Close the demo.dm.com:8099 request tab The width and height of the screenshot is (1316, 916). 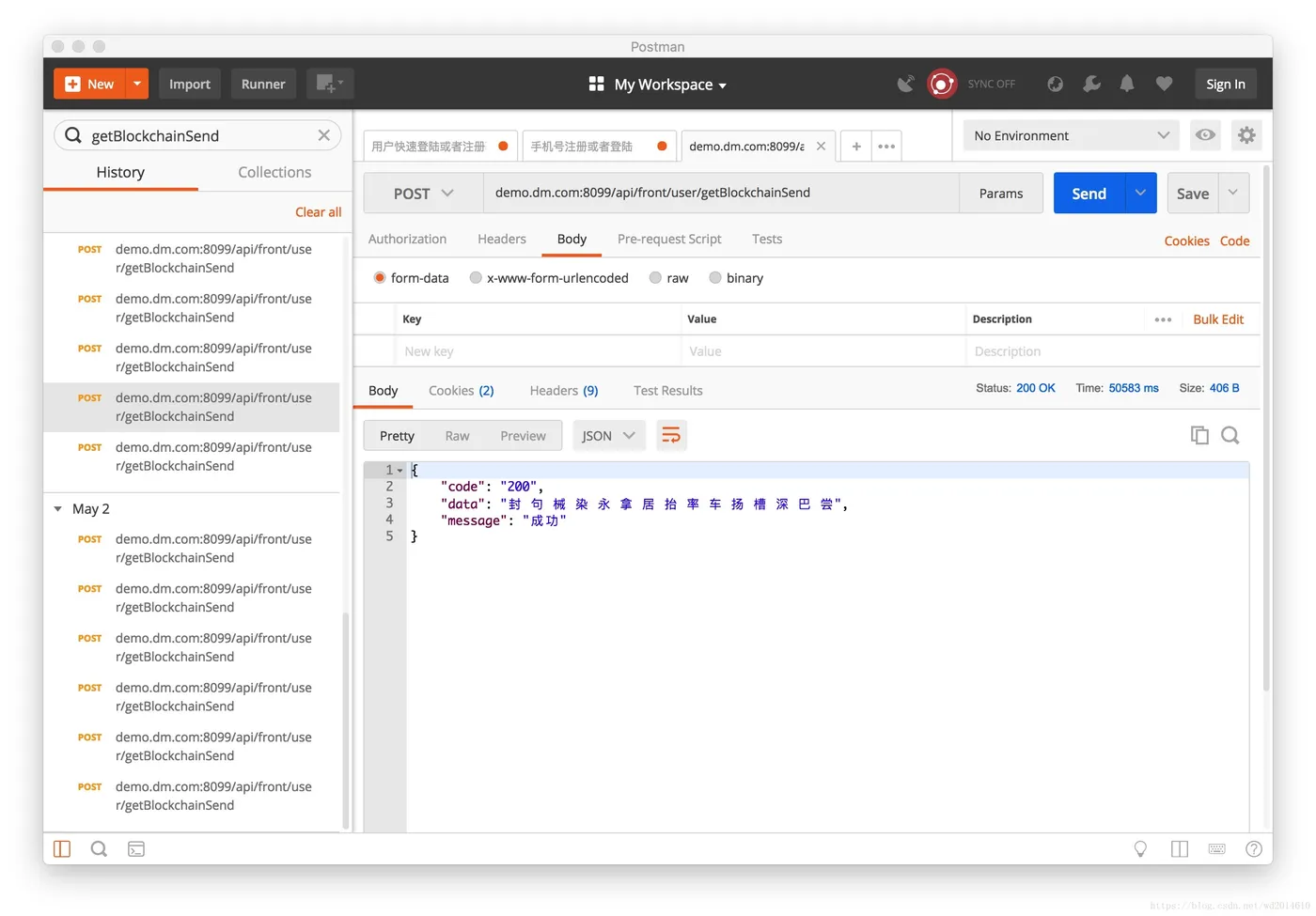[x=821, y=146]
